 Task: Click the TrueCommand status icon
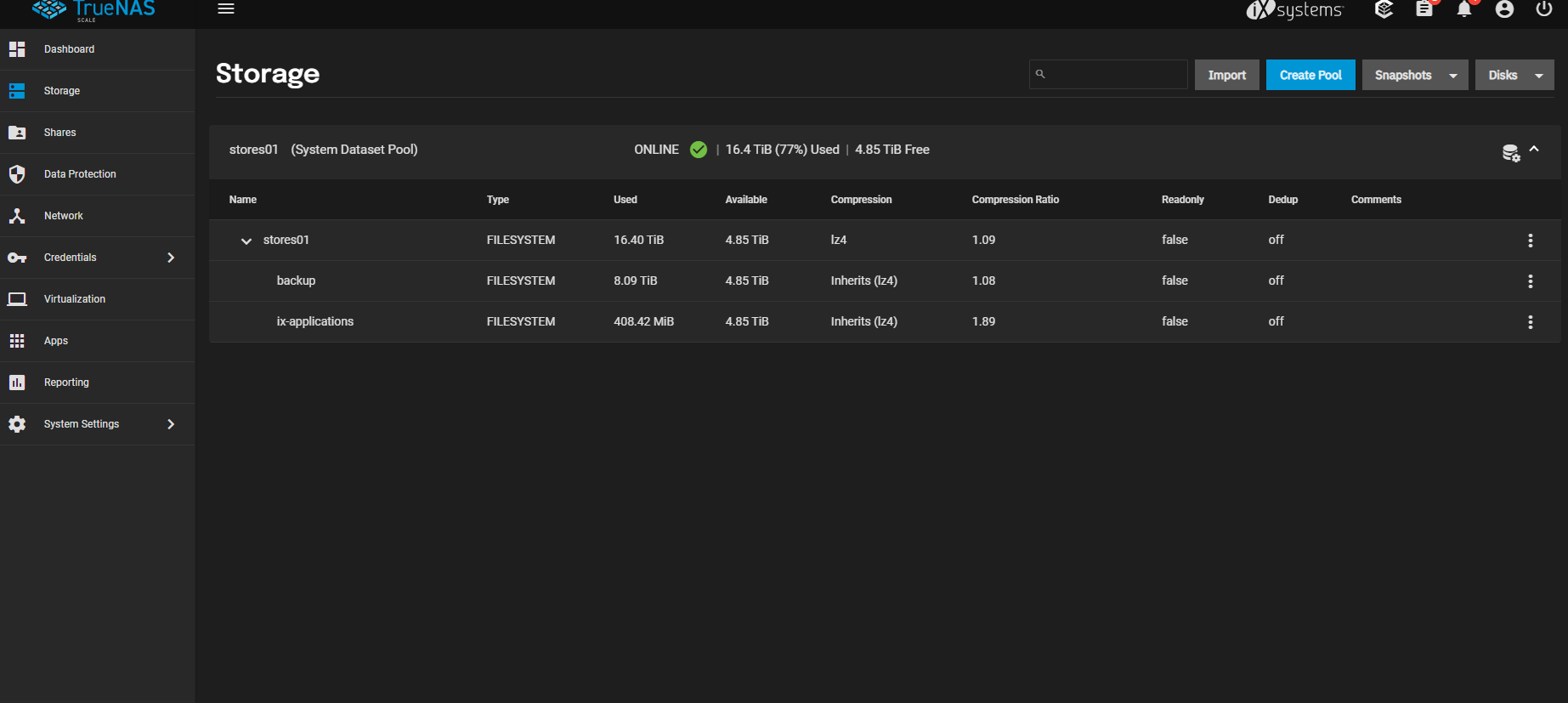[1384, 9]
